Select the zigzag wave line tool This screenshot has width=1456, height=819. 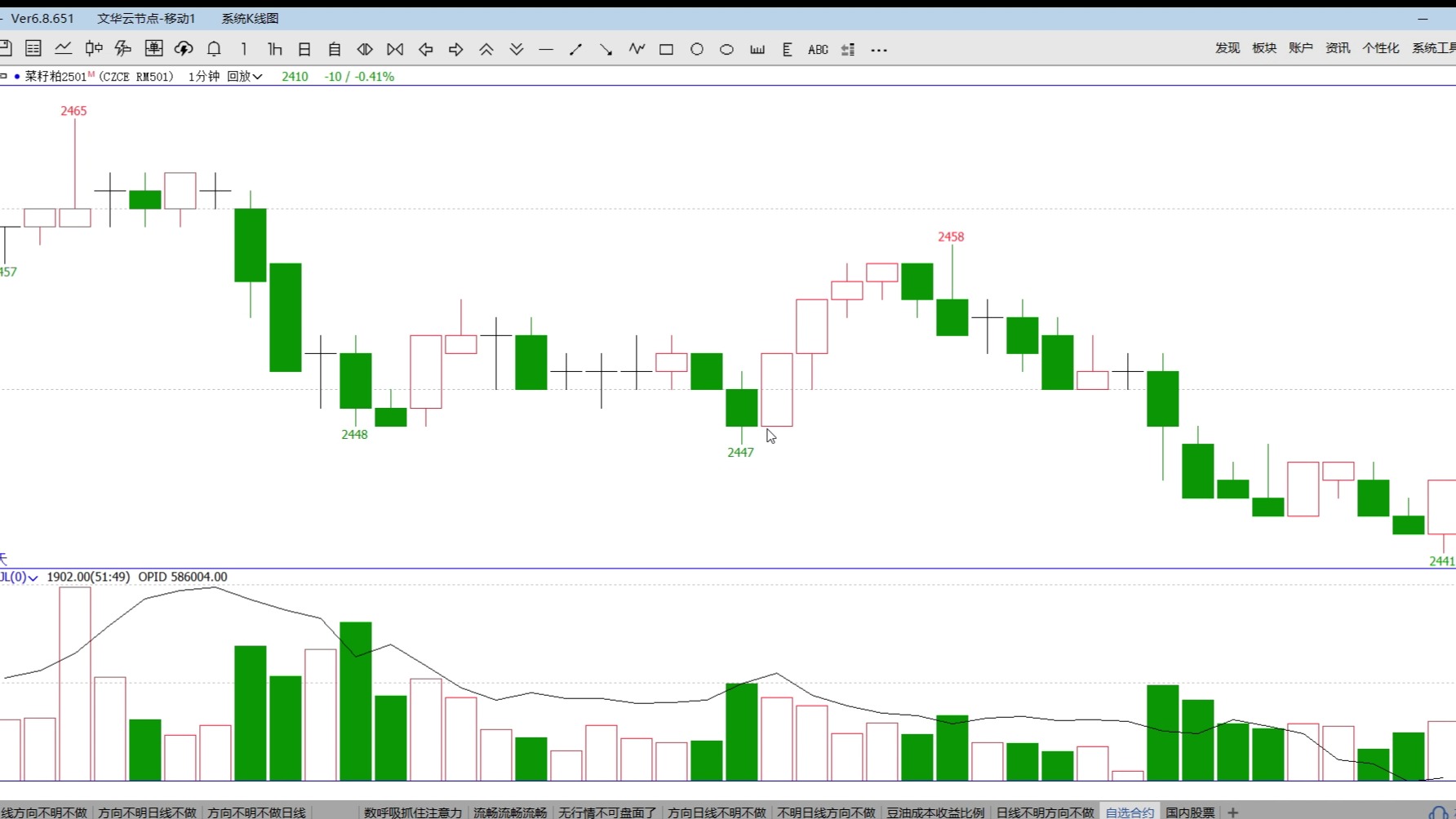point(637,50)
